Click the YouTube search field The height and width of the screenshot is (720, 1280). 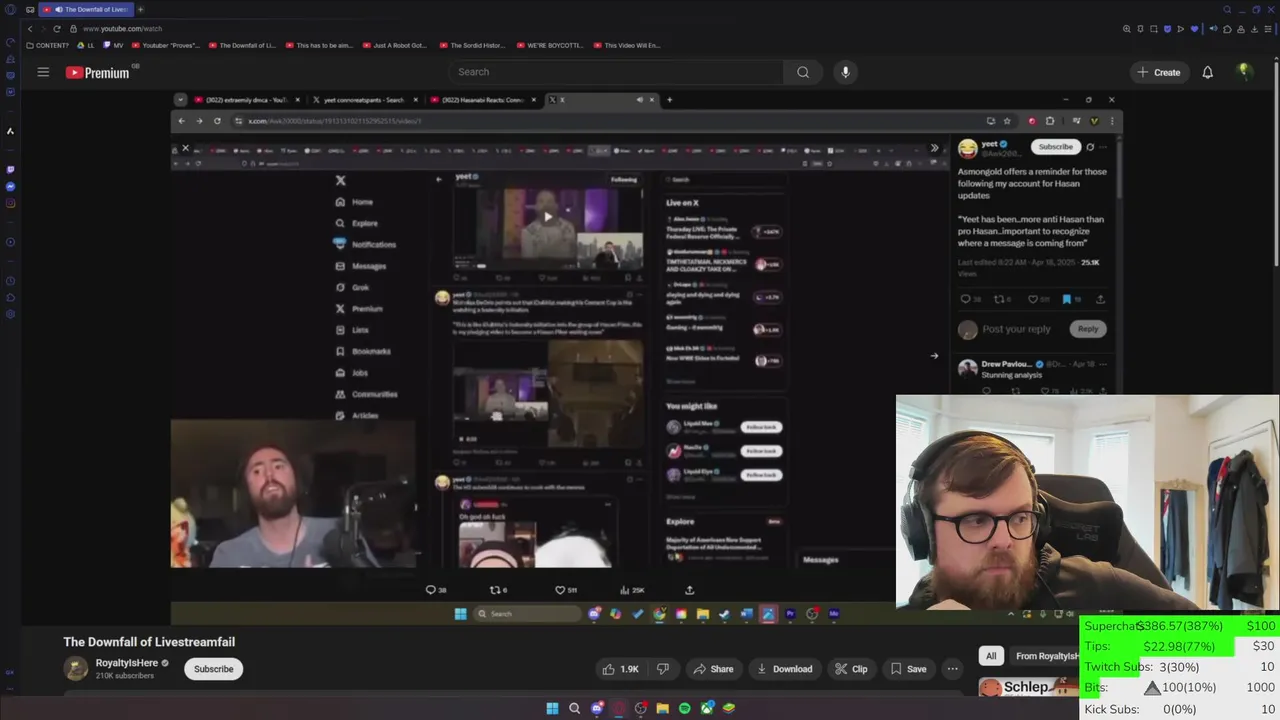(616, 72)
